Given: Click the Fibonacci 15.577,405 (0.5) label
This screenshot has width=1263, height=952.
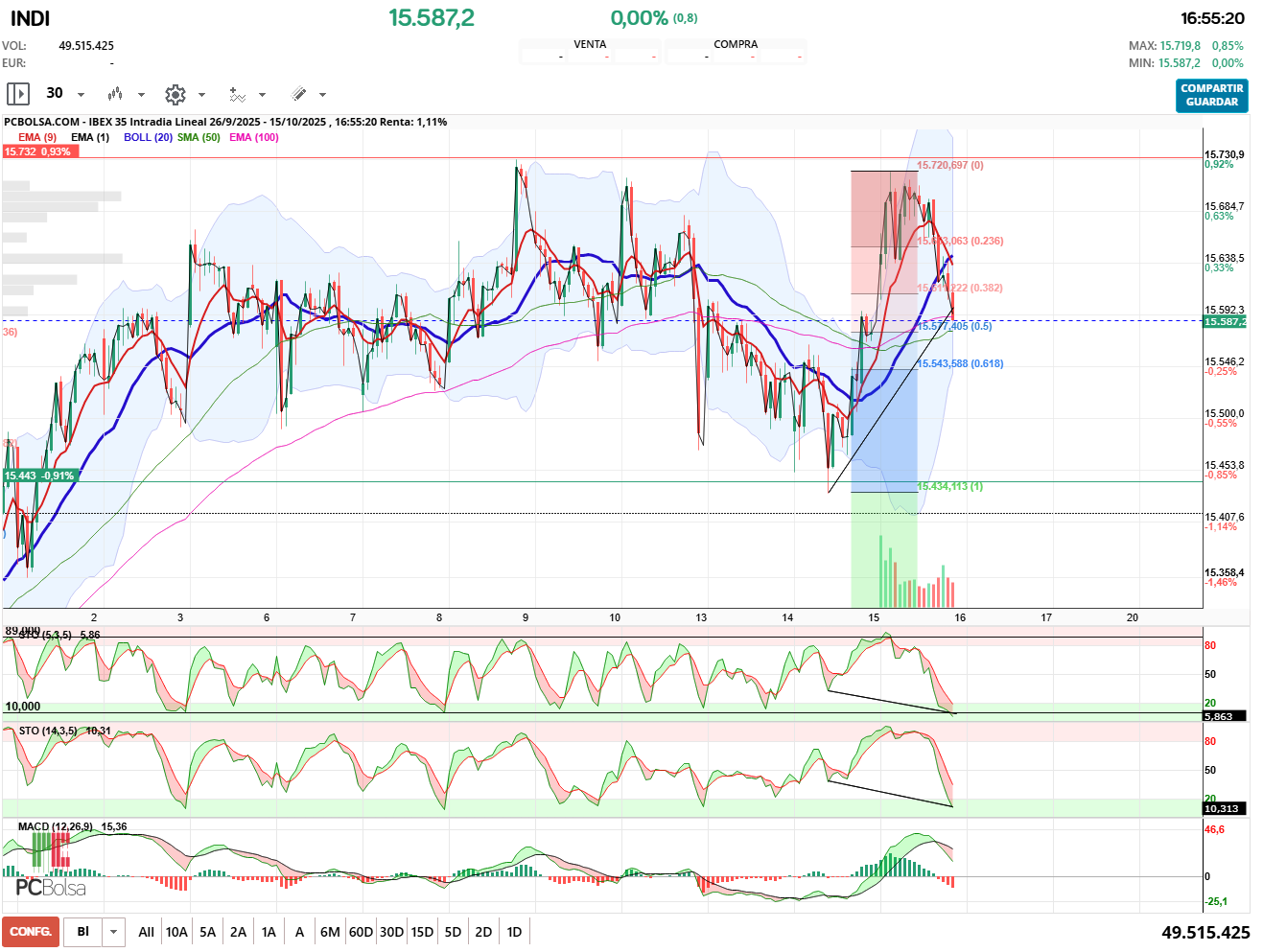Looking at the screenshot, I should [x=955, y=326].
